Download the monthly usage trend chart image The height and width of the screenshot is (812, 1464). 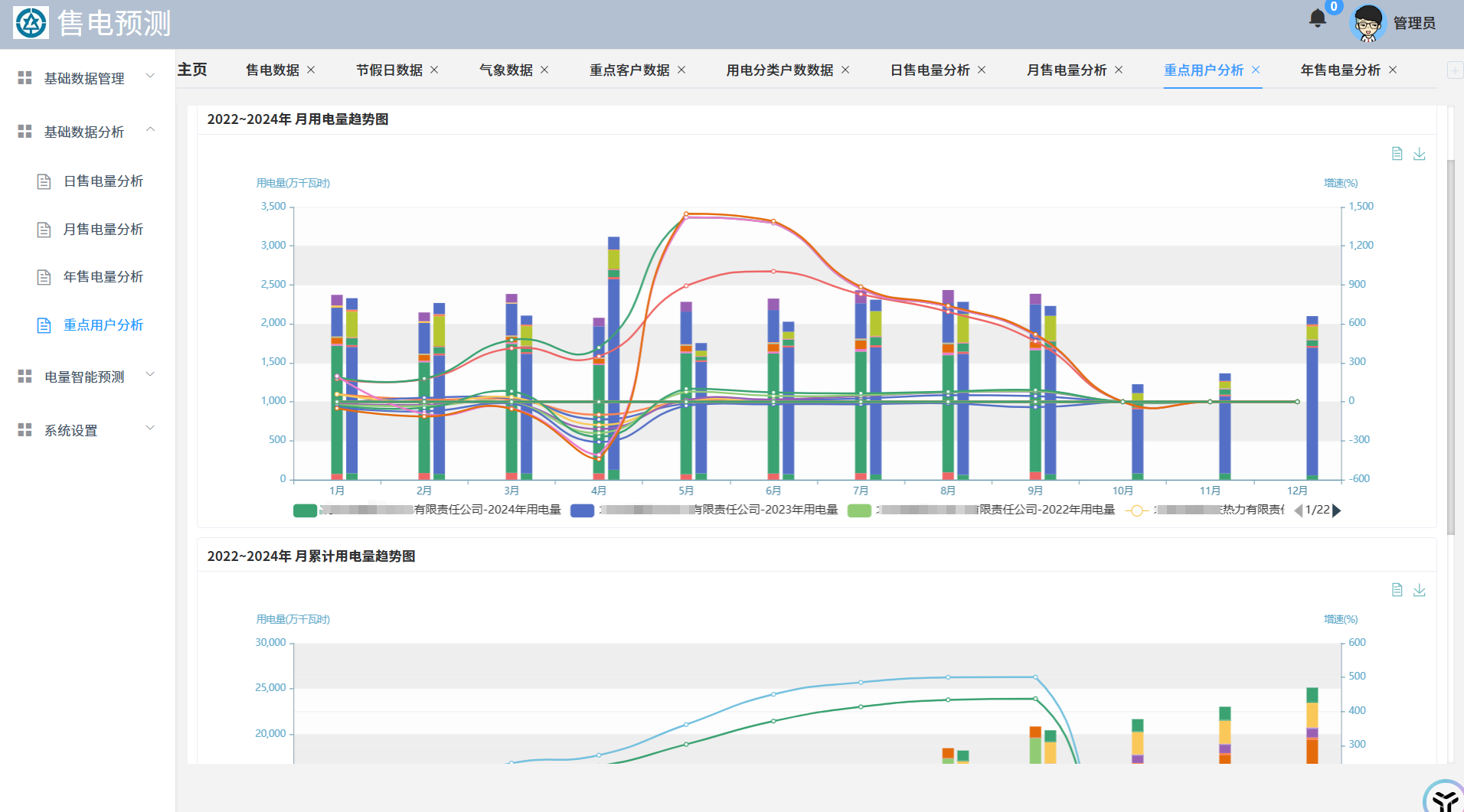click(x=1419, y=154)
